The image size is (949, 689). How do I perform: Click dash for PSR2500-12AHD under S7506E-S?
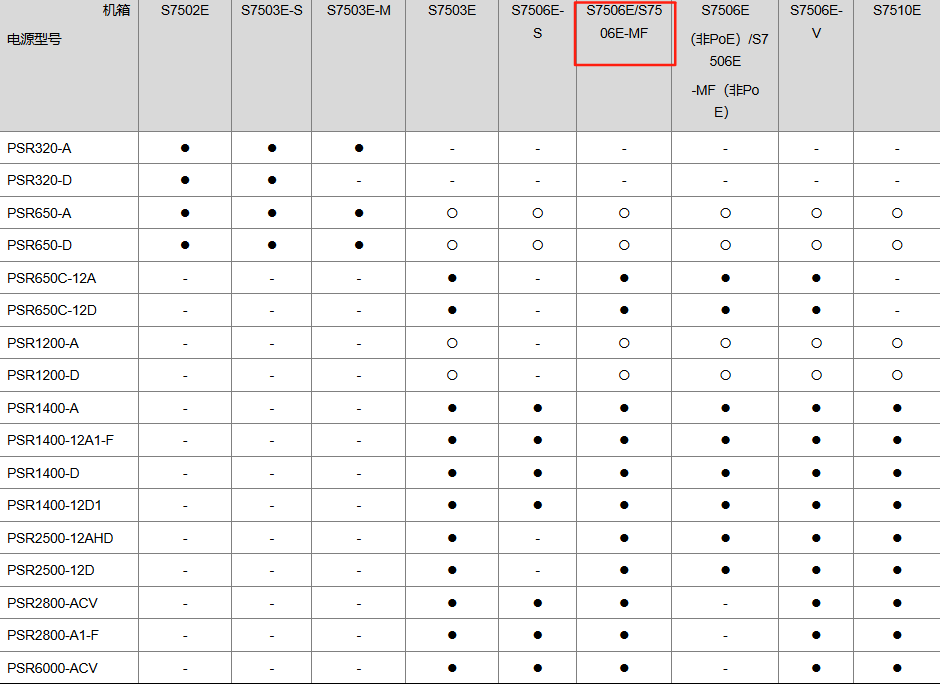coord(537,539)
